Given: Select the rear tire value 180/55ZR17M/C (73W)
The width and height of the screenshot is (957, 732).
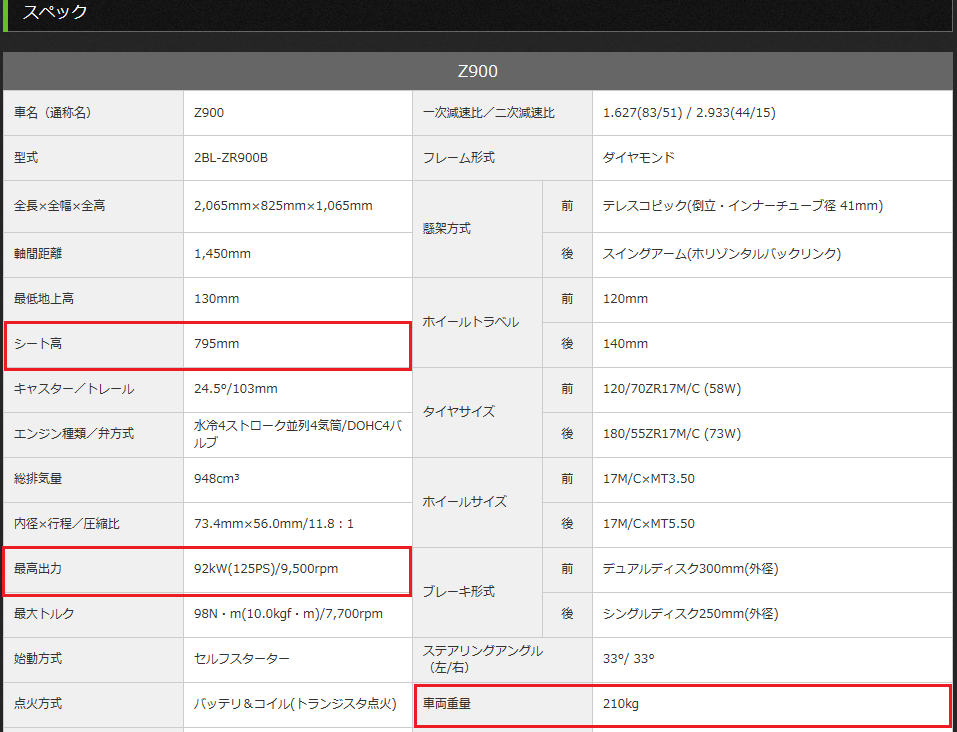Looking at the screenshot, I should (x=672, y=434).
